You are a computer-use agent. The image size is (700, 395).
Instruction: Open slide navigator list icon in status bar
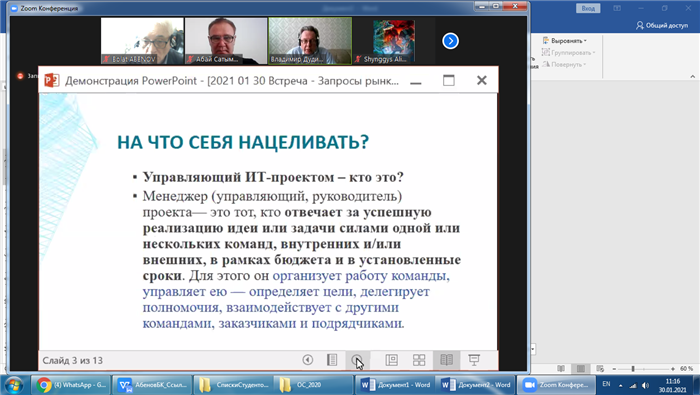[332, 360]
